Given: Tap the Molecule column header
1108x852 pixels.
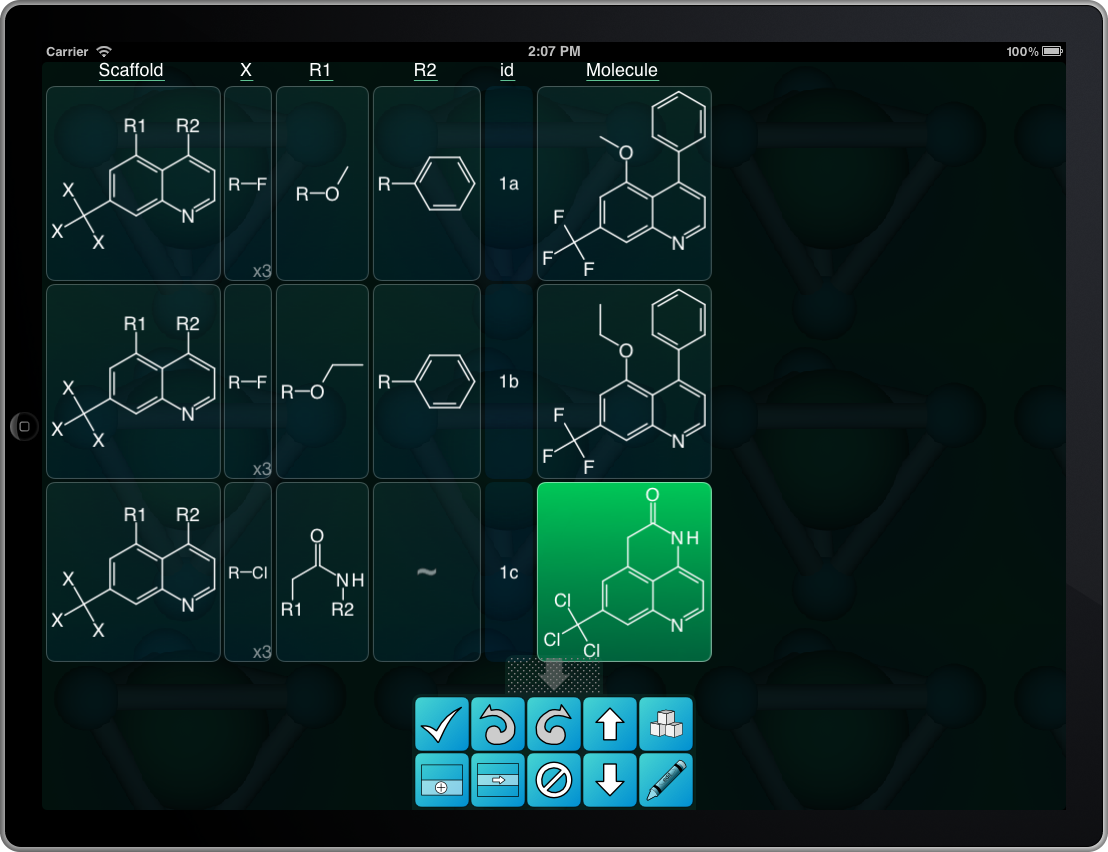Looking at the screenshot, I should (622, 70).
